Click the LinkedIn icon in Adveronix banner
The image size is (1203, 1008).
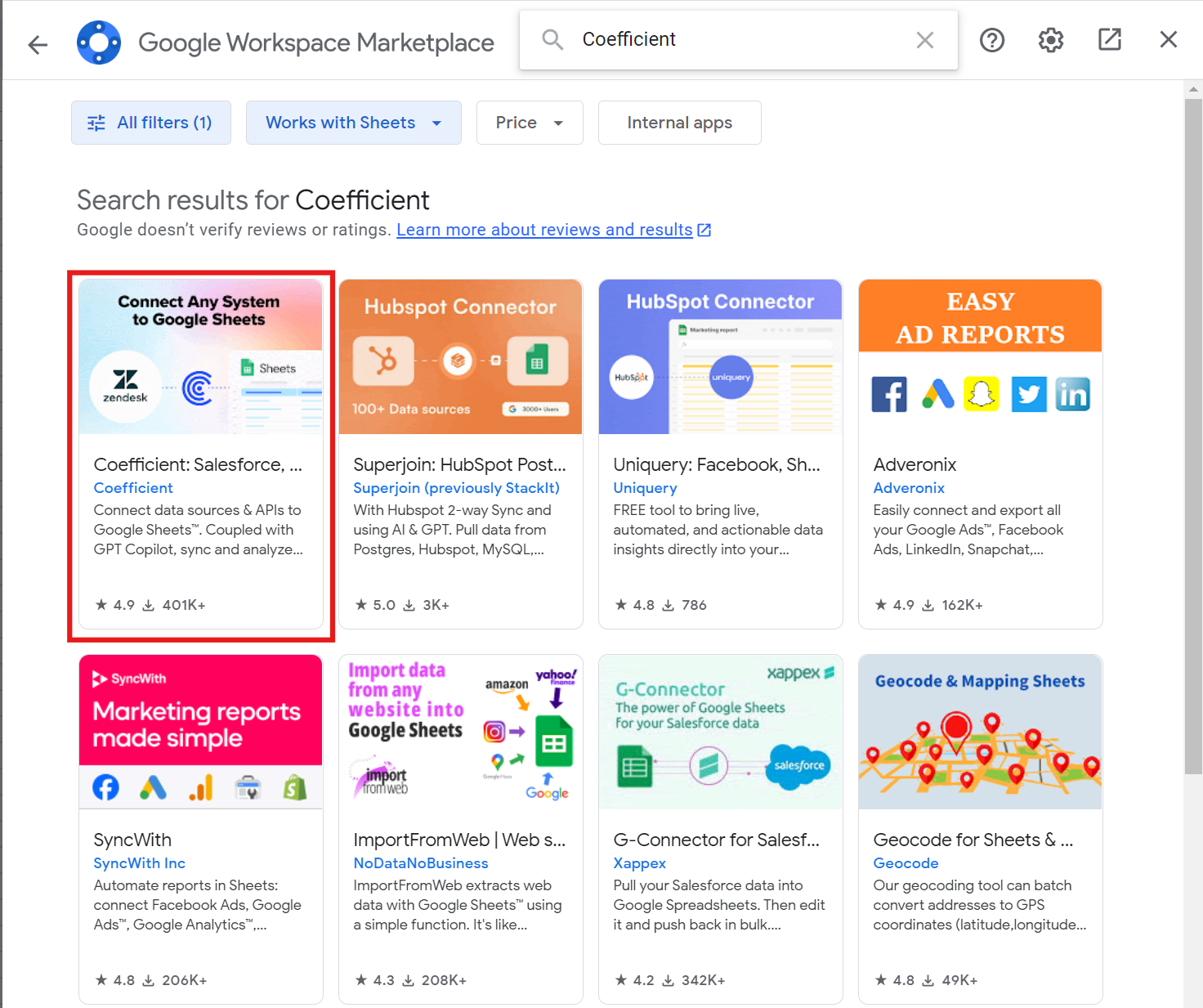tap(1072, 395)
